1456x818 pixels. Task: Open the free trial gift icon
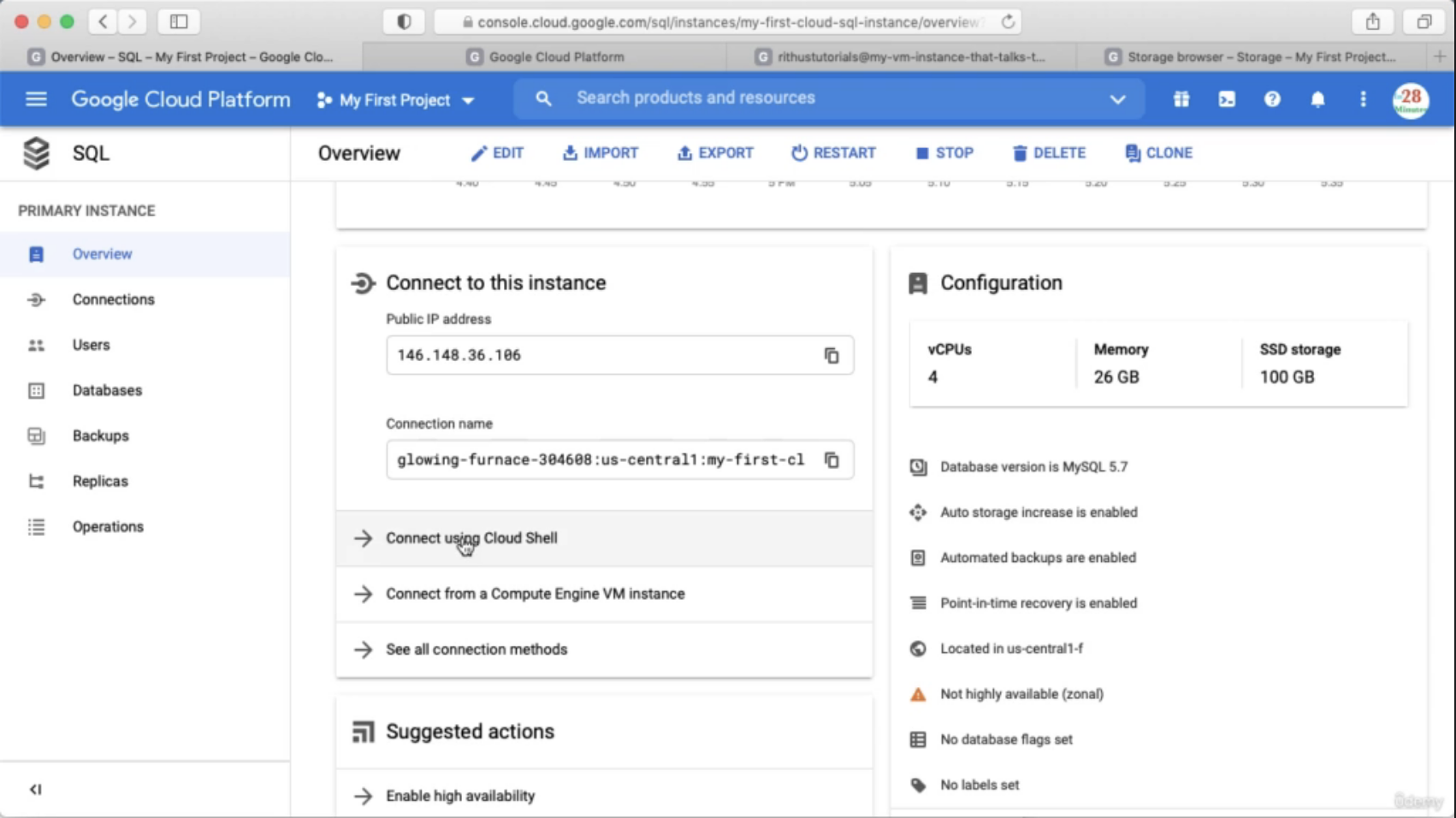point(1181,99)
